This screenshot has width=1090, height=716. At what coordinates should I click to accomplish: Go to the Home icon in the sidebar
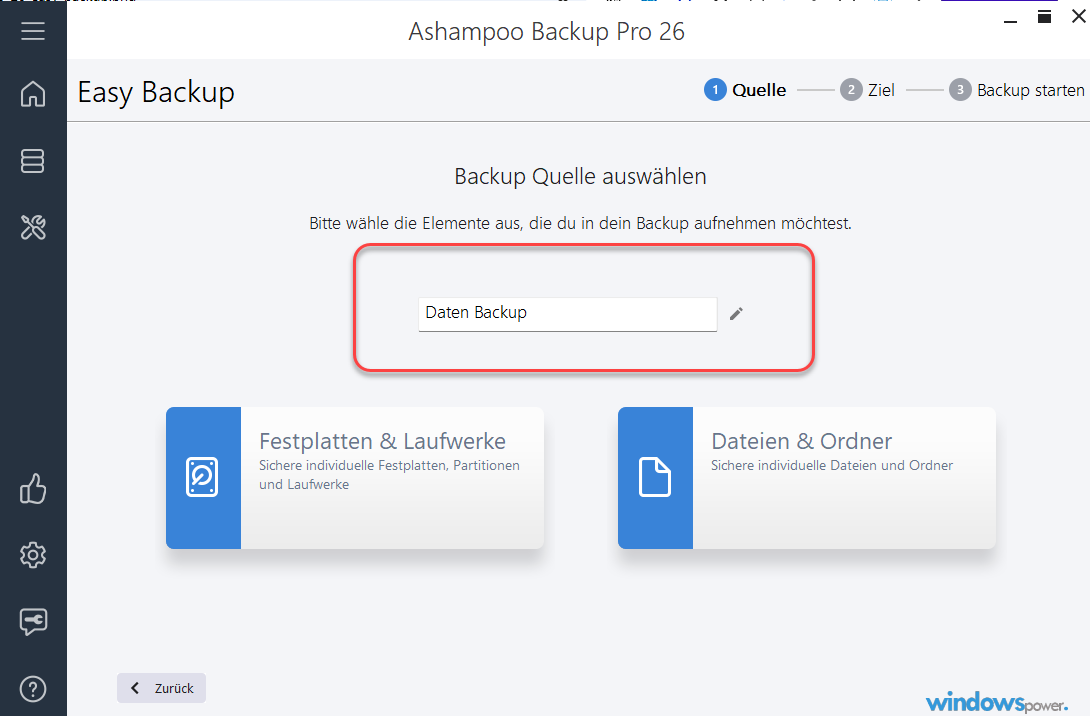tap(33, 94)
